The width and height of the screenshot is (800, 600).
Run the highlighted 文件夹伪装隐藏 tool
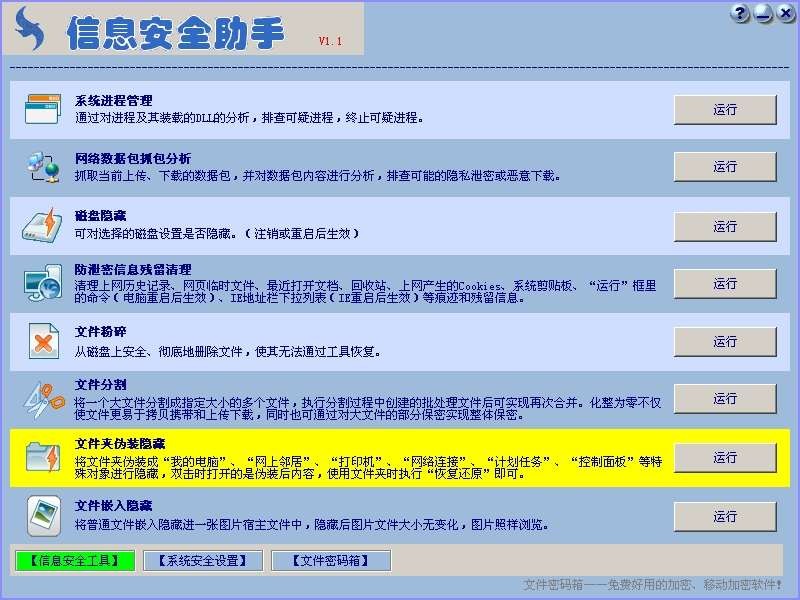click(x=725, y=457)
